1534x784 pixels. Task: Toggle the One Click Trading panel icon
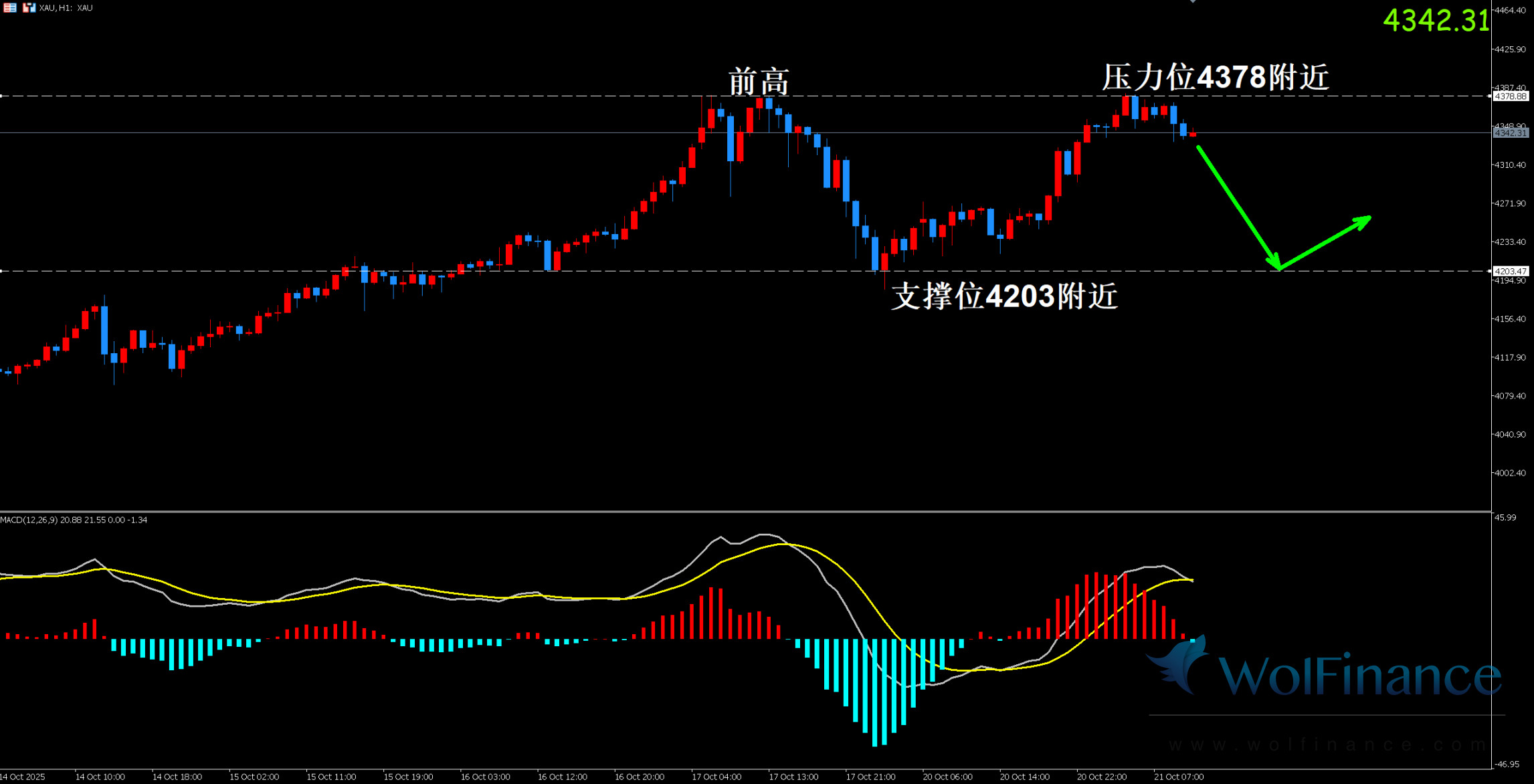coord(29,7)
